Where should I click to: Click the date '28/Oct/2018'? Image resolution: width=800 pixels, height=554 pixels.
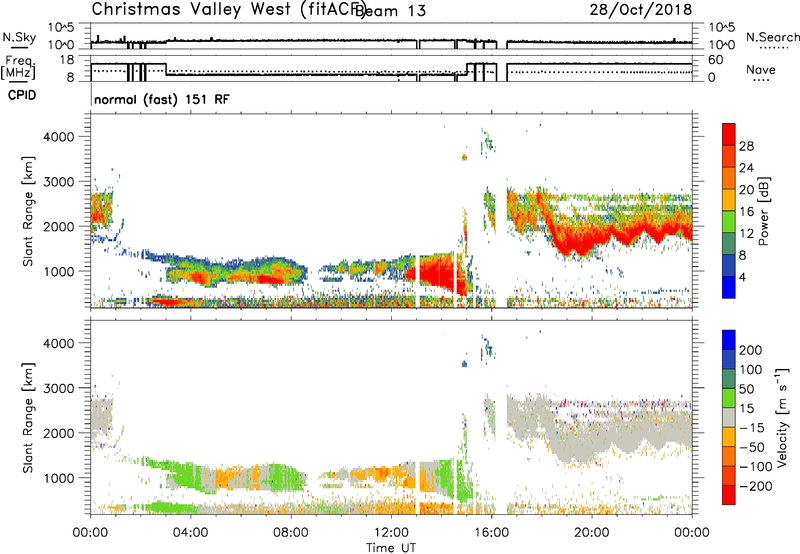(641, 10)
